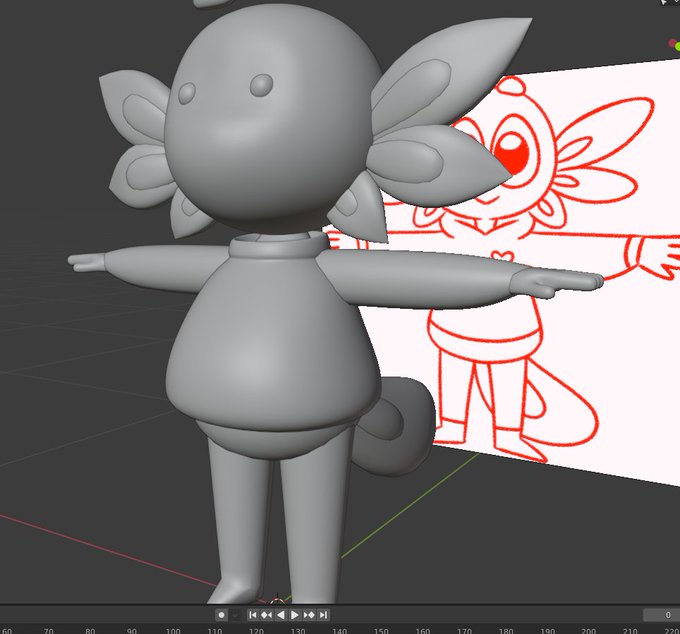Jump to the timeline start frame

click(253, 615)
